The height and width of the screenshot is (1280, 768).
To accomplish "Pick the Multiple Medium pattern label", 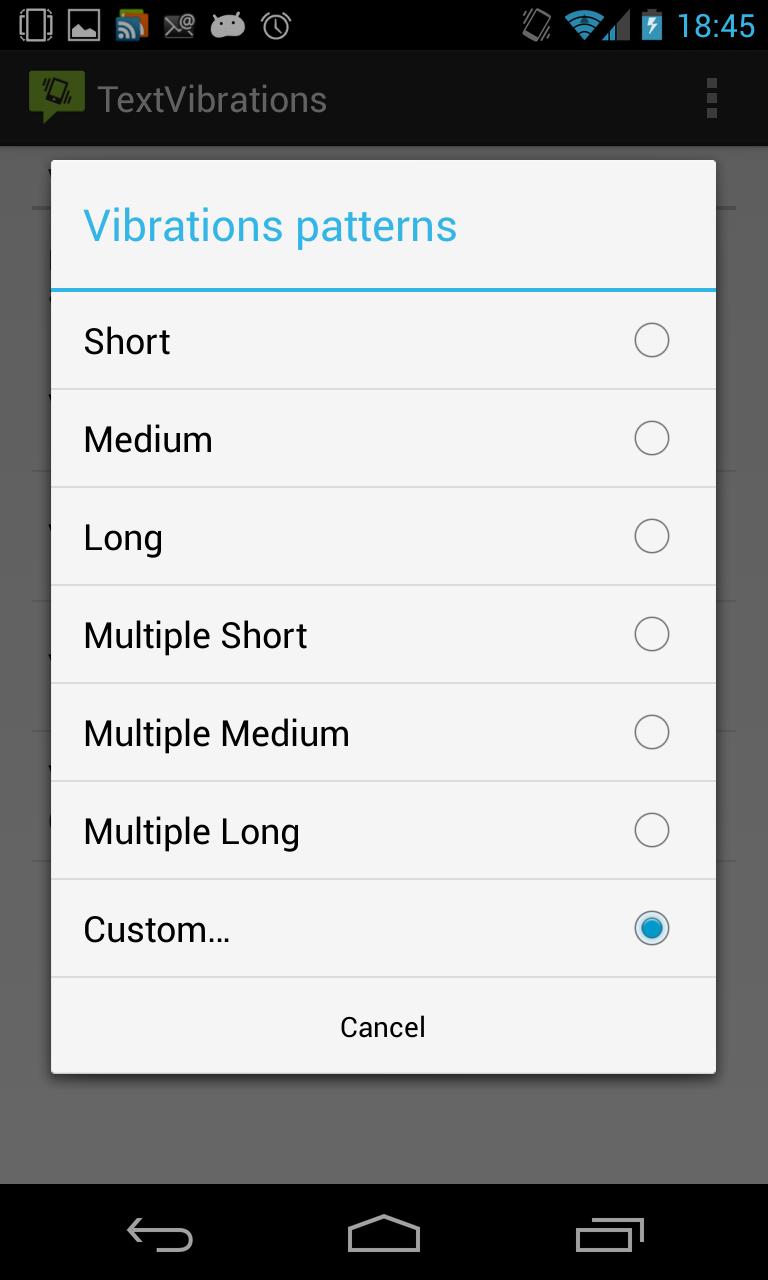I will 217,733.
